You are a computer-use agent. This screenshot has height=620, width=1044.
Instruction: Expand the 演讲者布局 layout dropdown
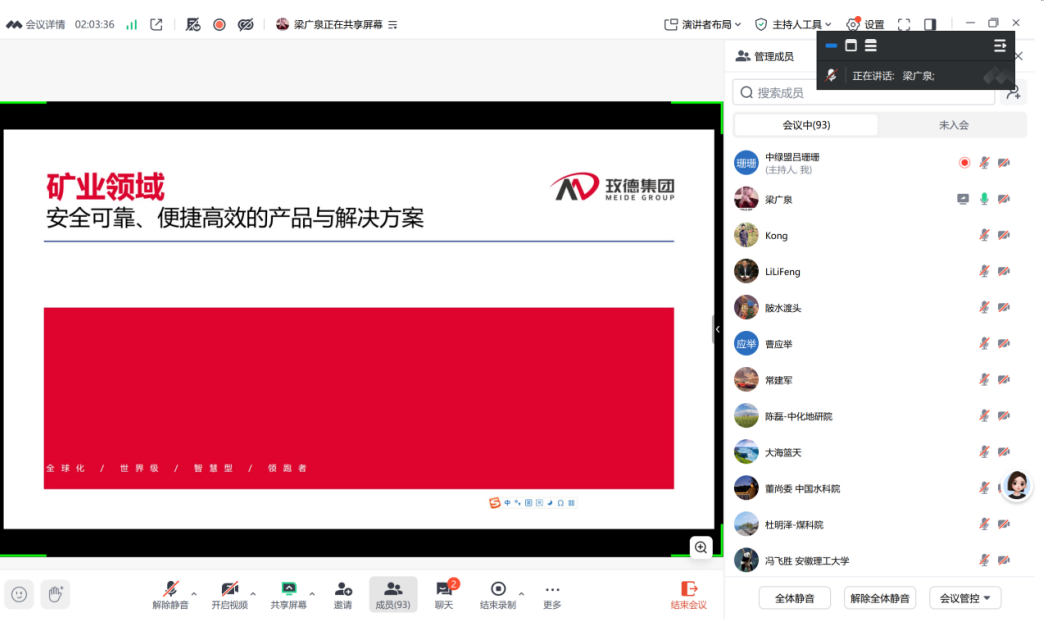(x=705, y=24)
